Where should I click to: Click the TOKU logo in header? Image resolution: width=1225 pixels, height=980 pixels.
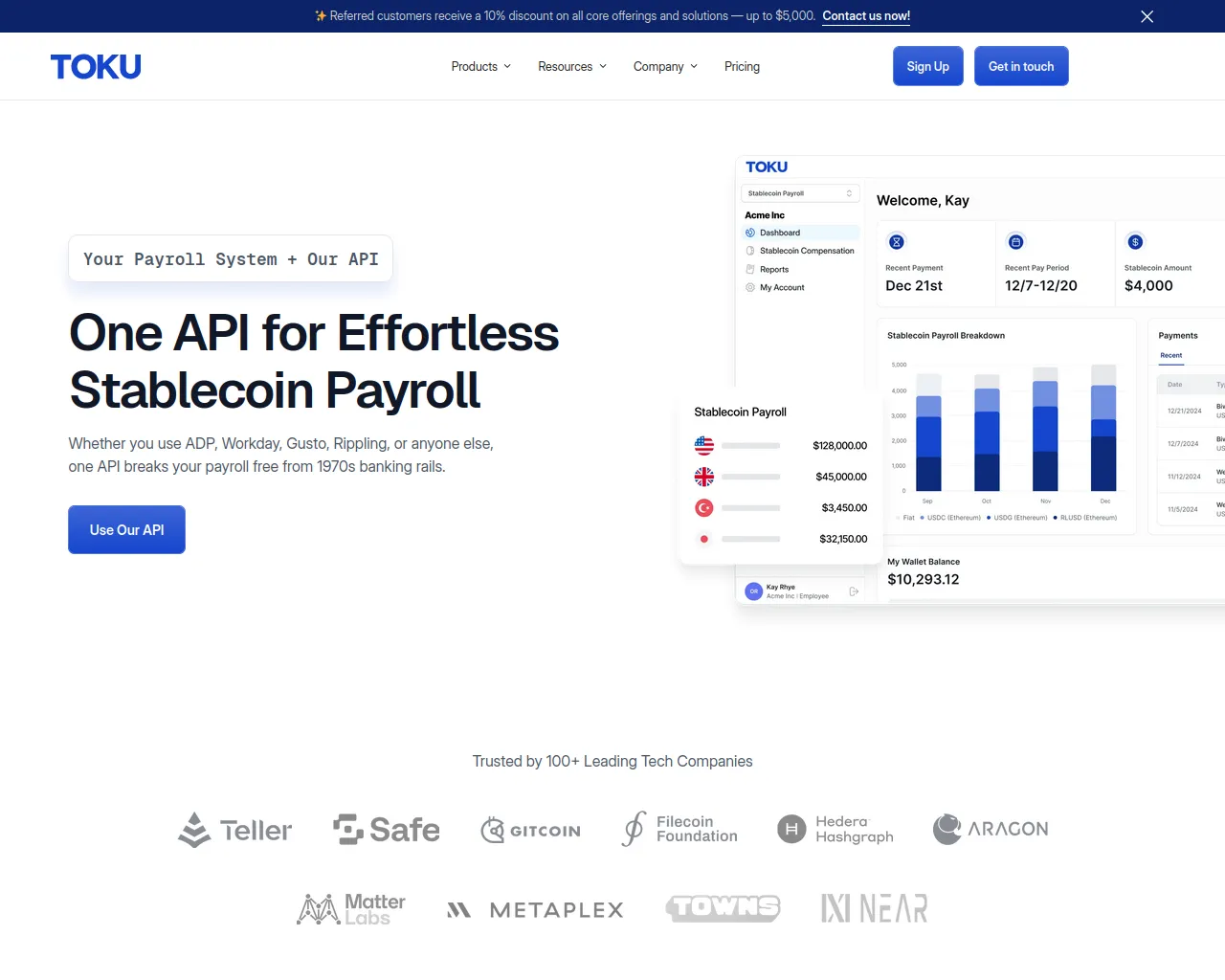tap(96, 67)
